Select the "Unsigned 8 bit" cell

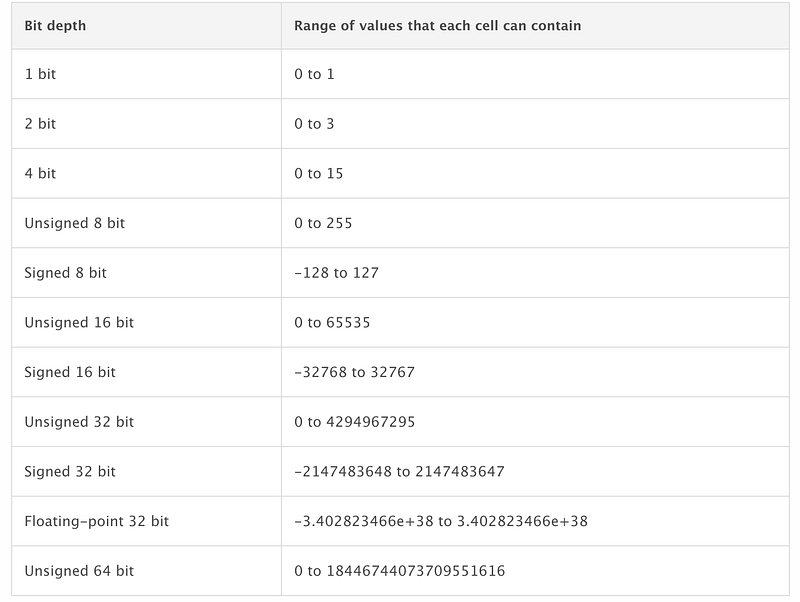pos(74,223)
